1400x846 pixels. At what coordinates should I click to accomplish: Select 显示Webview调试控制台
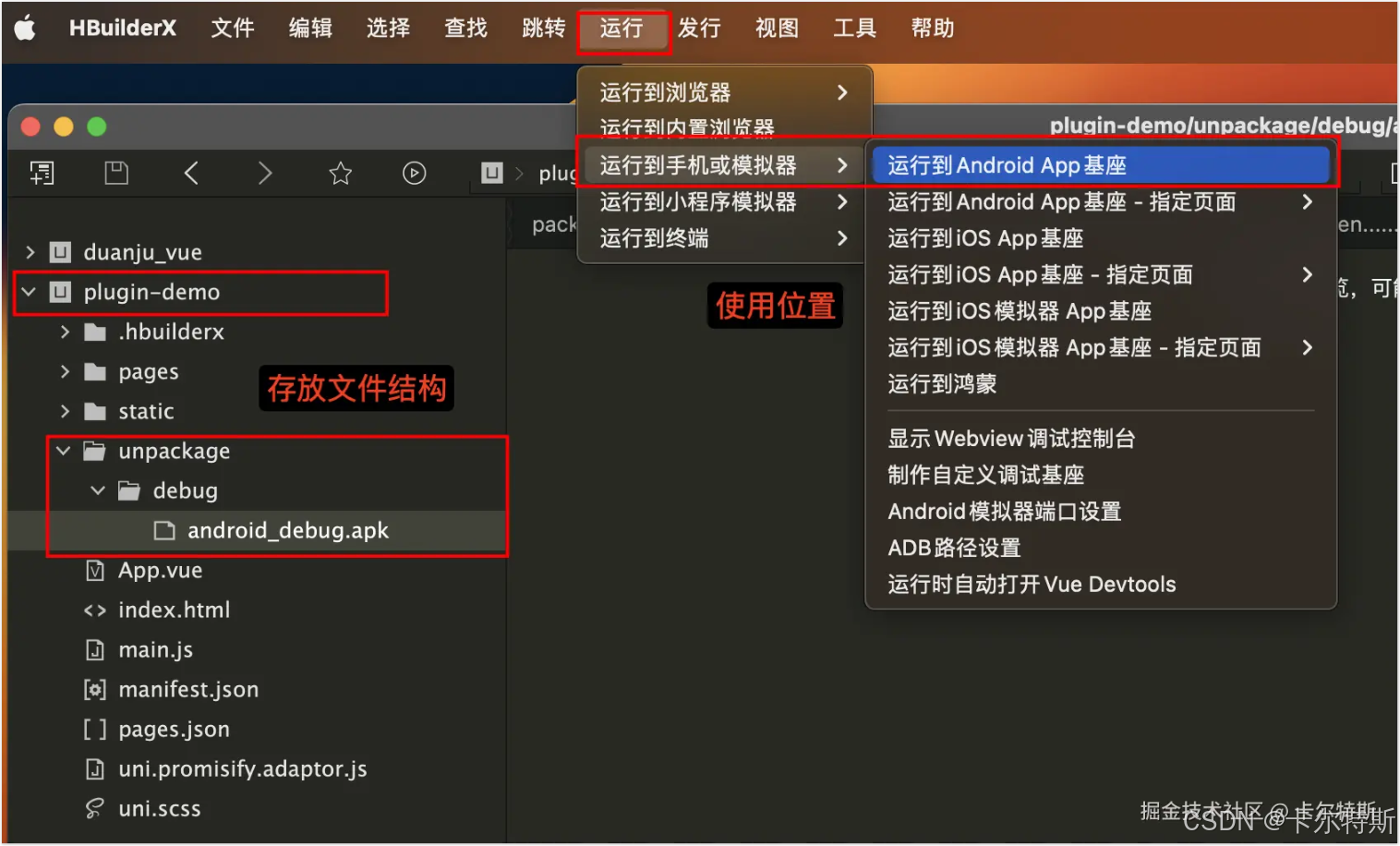1101,439
